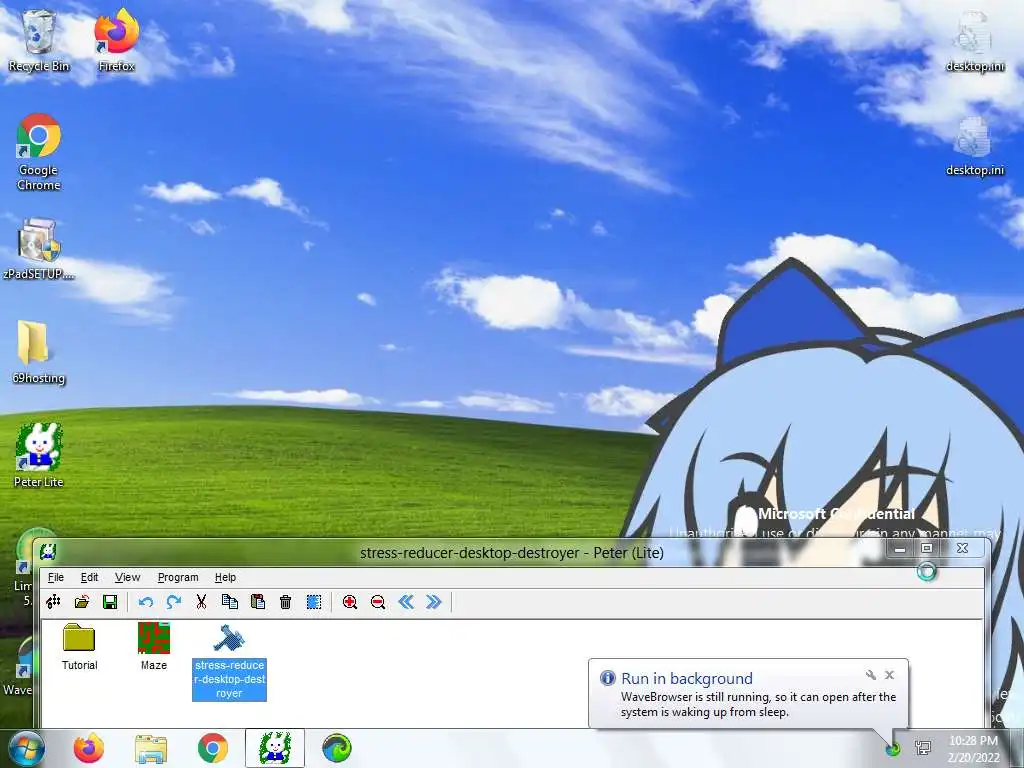Viewport: 1024px width, 768px height.
Task: Copy with the two-pages icon
Action: tap(230, 602)
